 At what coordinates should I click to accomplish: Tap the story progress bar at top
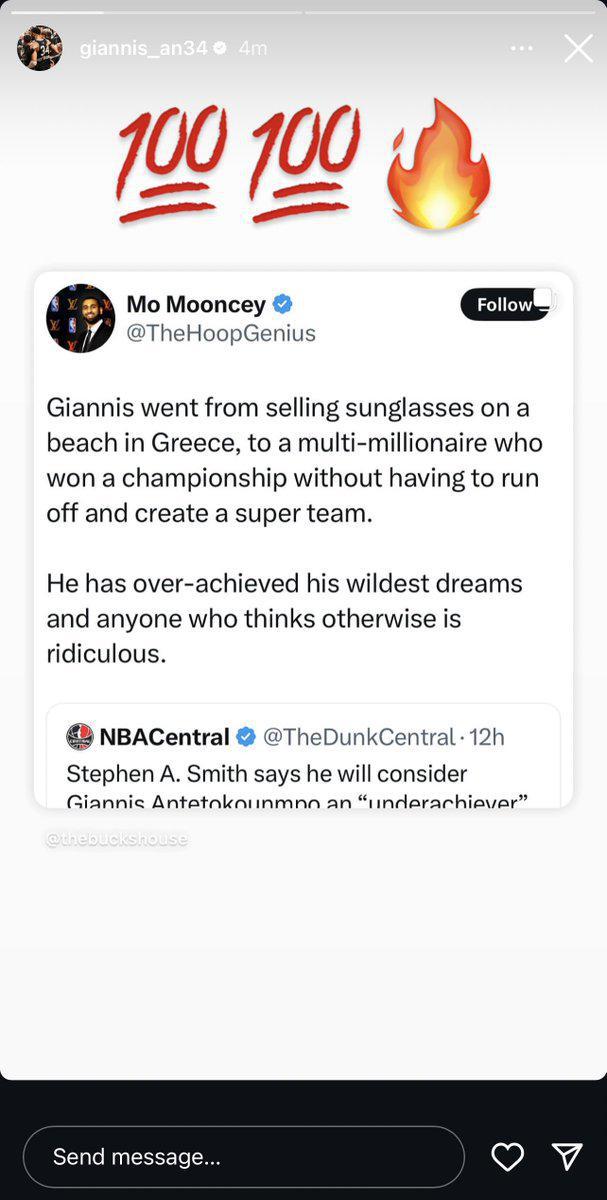pos(303,12)
